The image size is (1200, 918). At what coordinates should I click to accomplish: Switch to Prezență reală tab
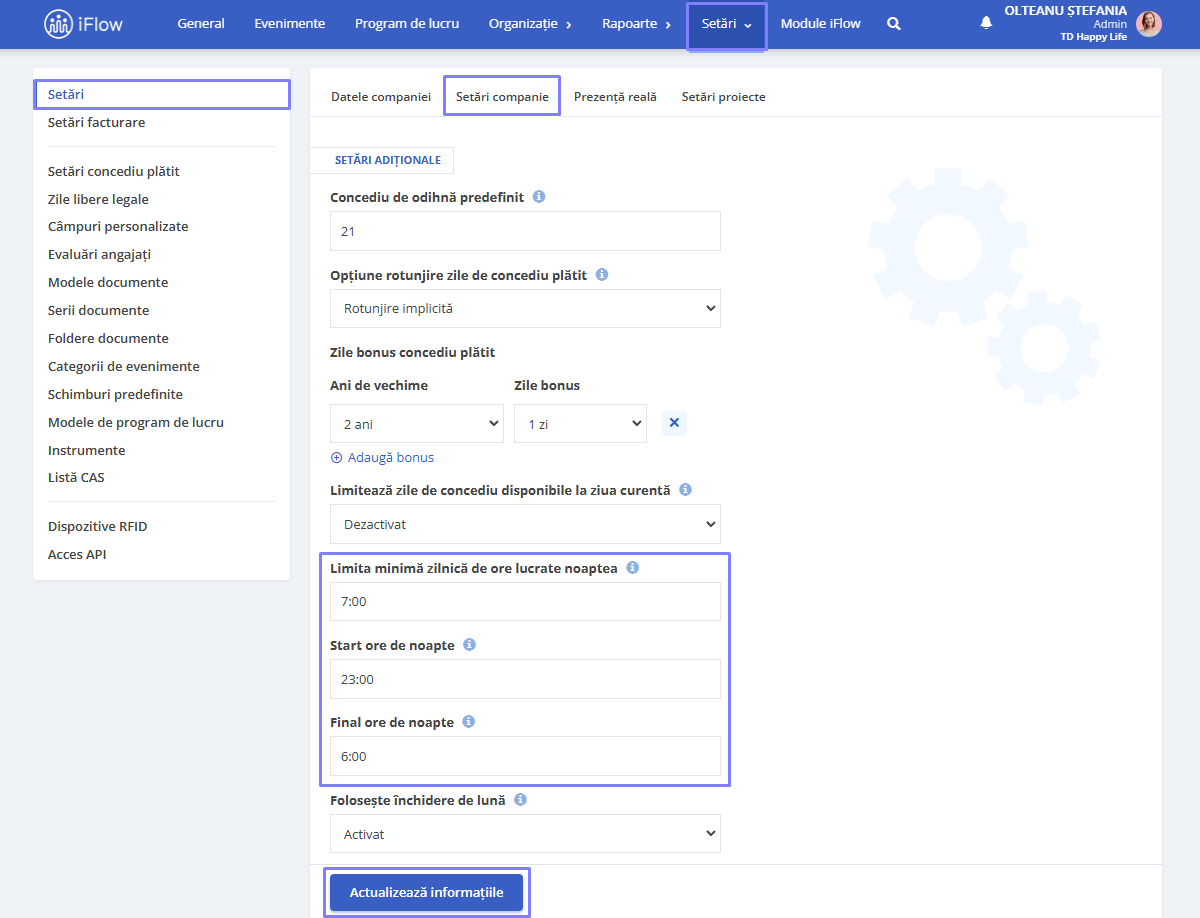615,97
